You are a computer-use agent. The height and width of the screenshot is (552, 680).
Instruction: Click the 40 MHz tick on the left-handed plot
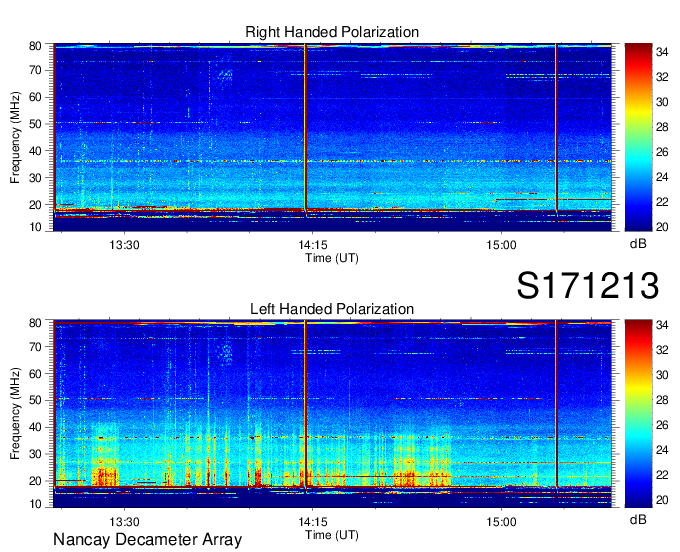(x=35, y=428)
